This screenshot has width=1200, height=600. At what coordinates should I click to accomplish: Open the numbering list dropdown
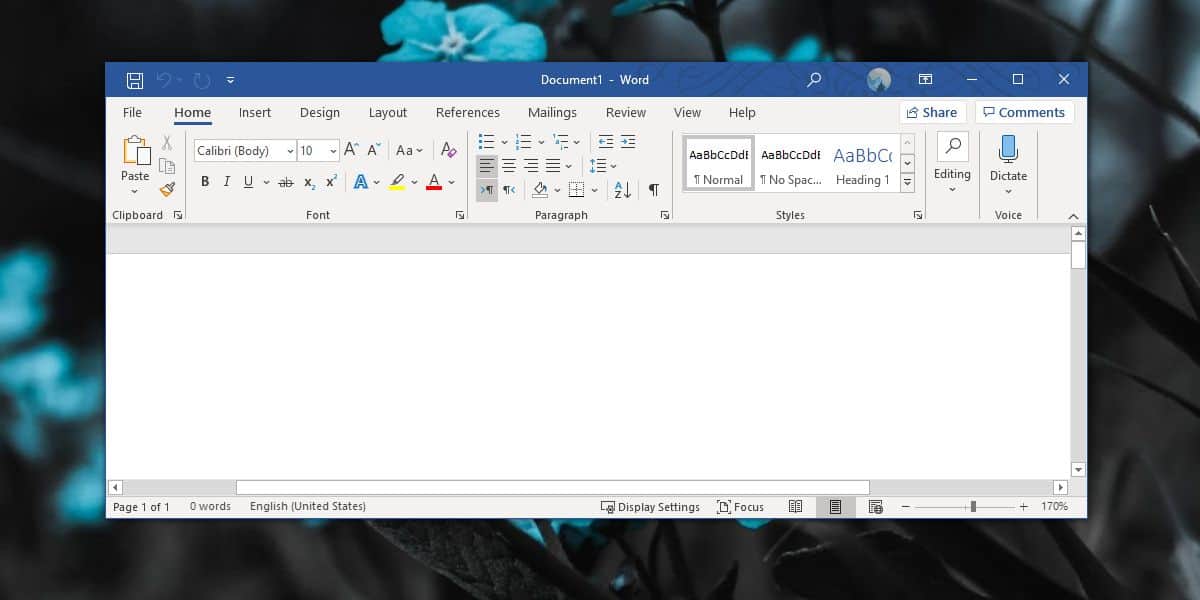(541, 142)
